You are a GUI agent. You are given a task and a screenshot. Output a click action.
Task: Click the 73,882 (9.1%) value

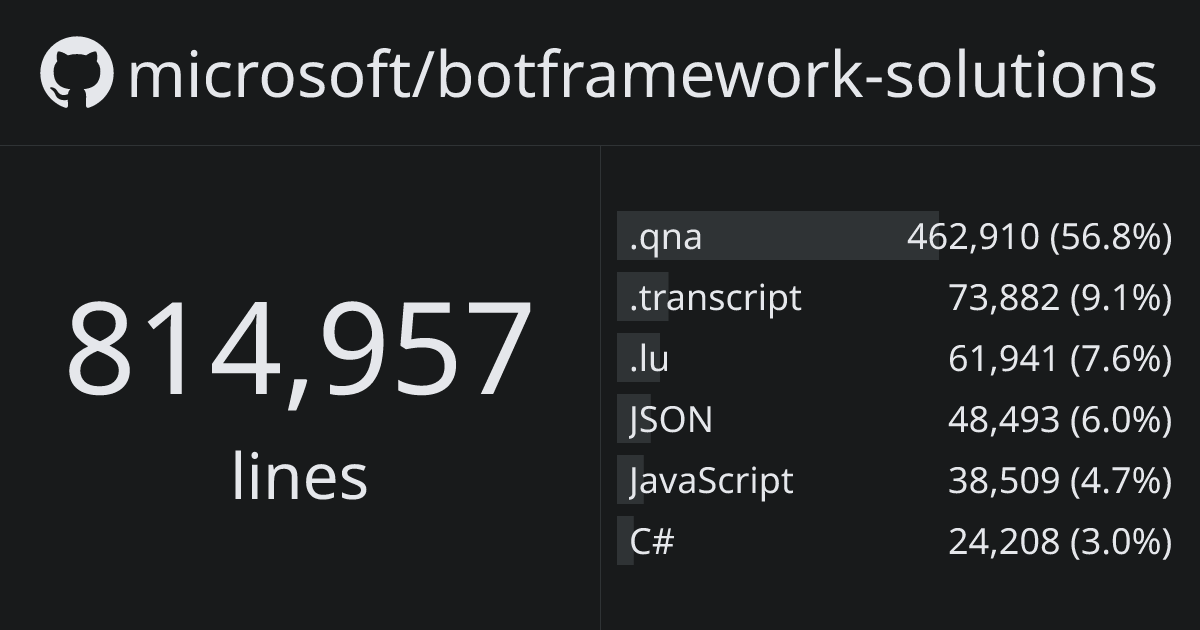1060,297
